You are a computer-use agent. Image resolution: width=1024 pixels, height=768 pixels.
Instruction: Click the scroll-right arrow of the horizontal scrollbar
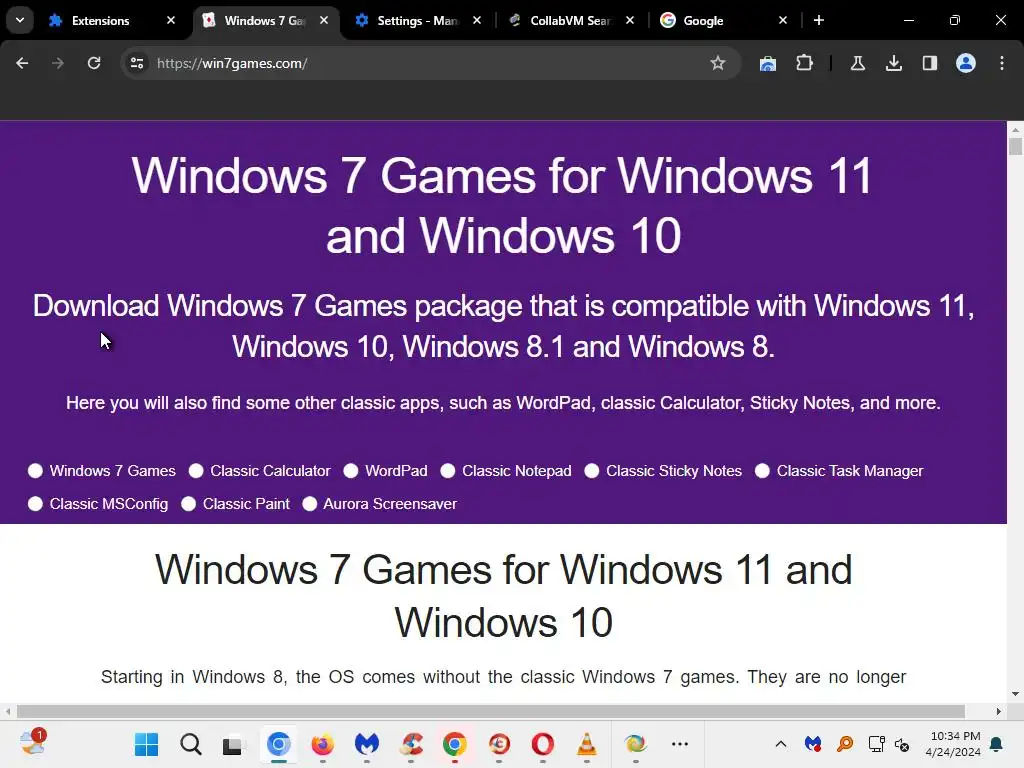pos(999,711)
